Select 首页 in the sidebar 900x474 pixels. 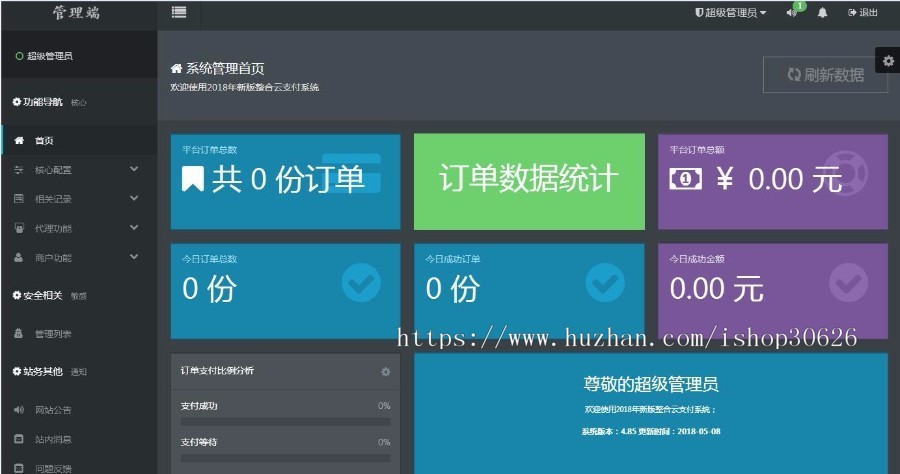[x=79, y=141]
